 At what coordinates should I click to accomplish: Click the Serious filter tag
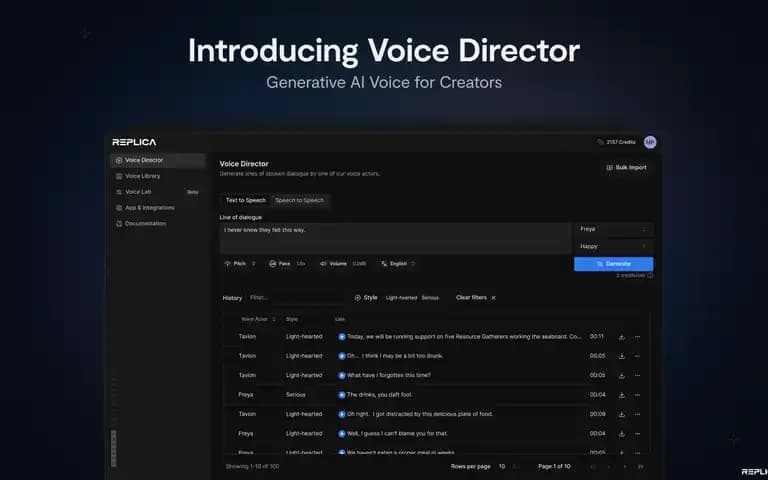tap(430, 298)
